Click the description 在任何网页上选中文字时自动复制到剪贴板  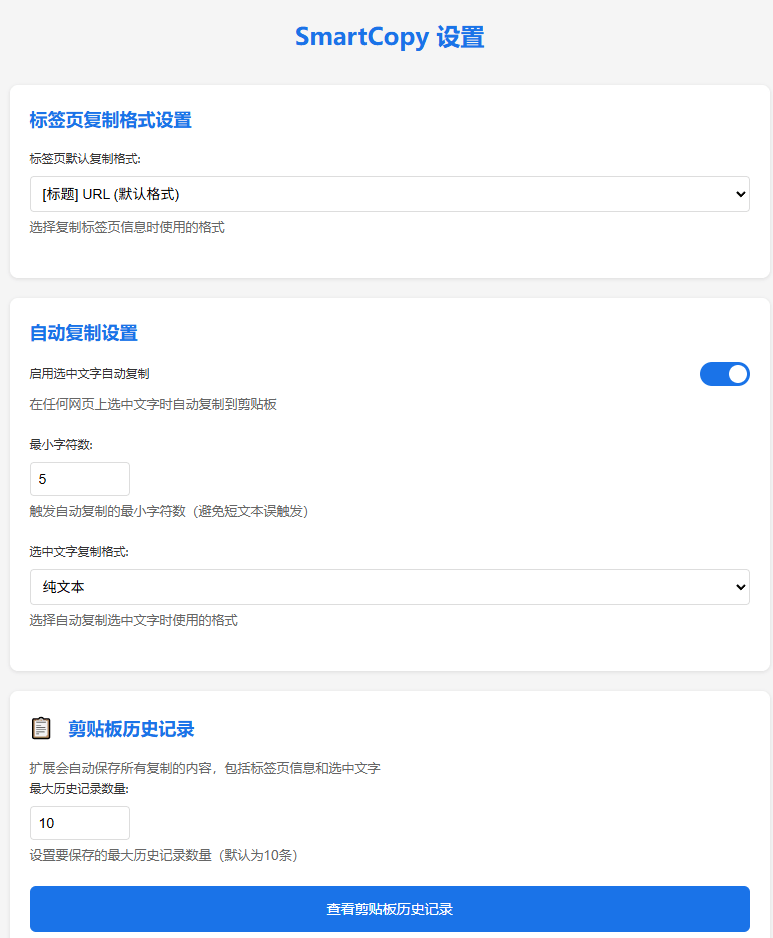click(x=153, y=404)
